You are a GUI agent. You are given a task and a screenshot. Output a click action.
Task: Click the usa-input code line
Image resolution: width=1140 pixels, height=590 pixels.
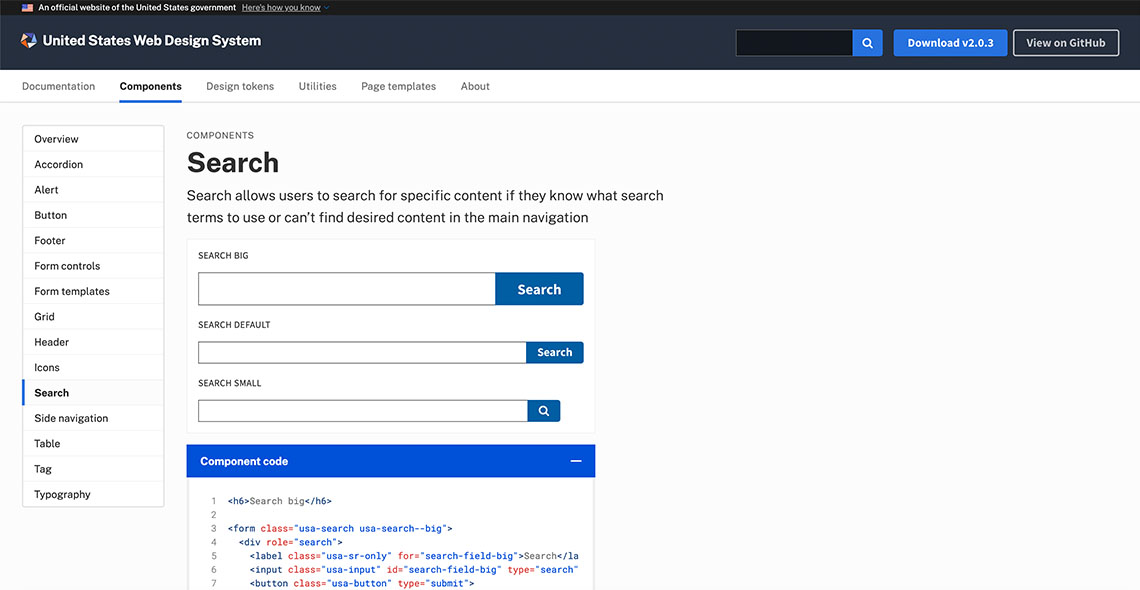click(414, 570)
